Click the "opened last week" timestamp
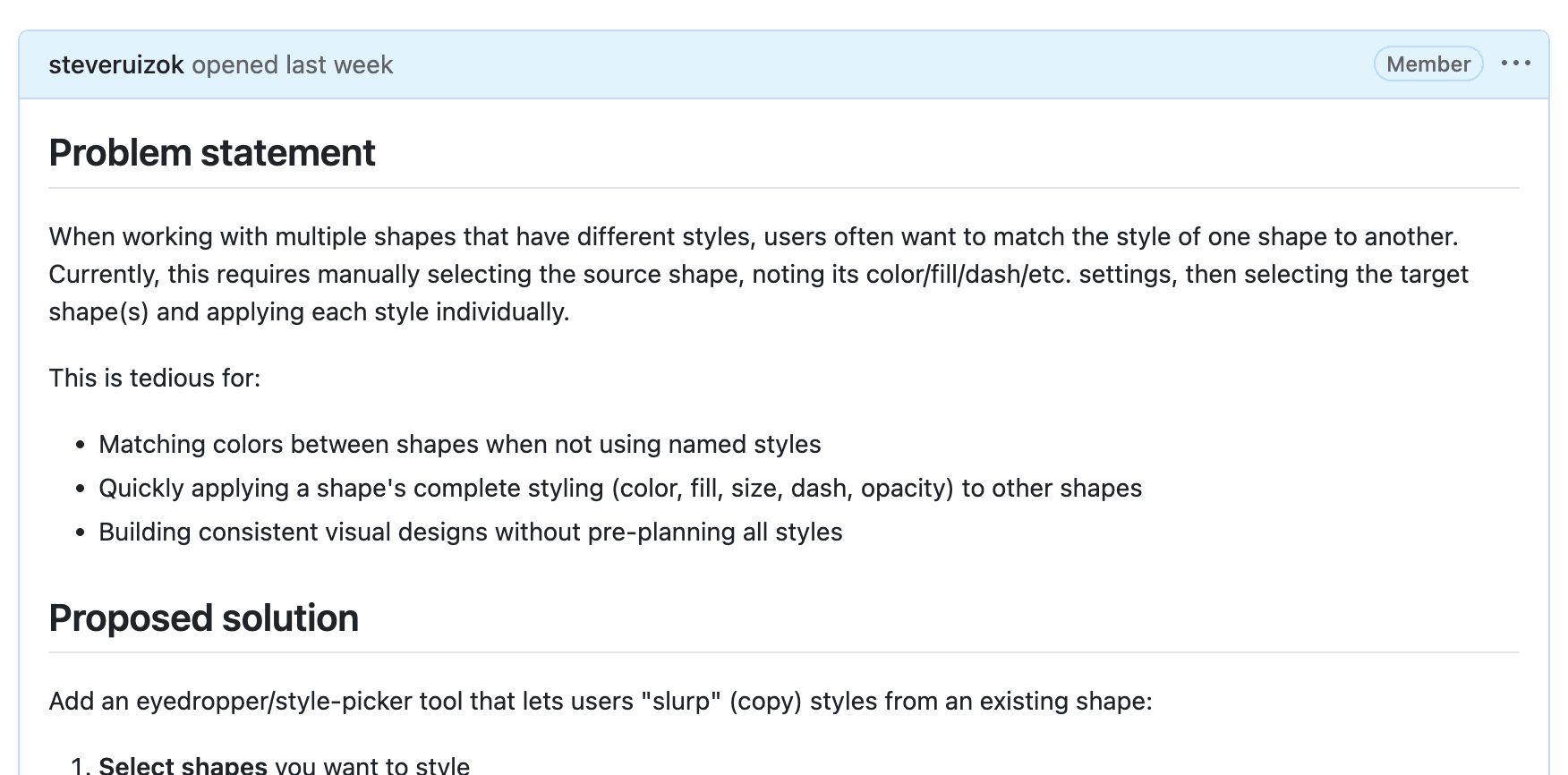 [293, 65]
